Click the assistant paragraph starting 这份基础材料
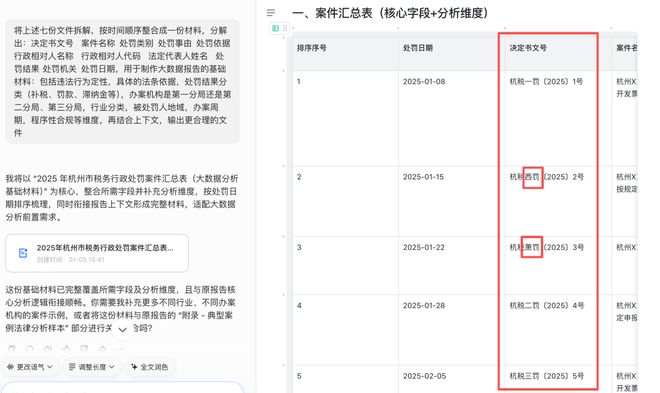Image resolution: width=660 pixels, height=393 pixels. click(121, 309)
